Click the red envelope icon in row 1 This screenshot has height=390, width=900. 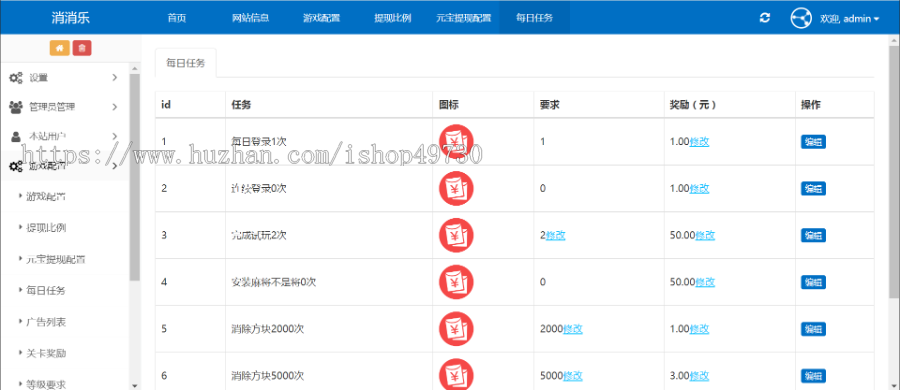pyautogui.click(x=456, y=141)
